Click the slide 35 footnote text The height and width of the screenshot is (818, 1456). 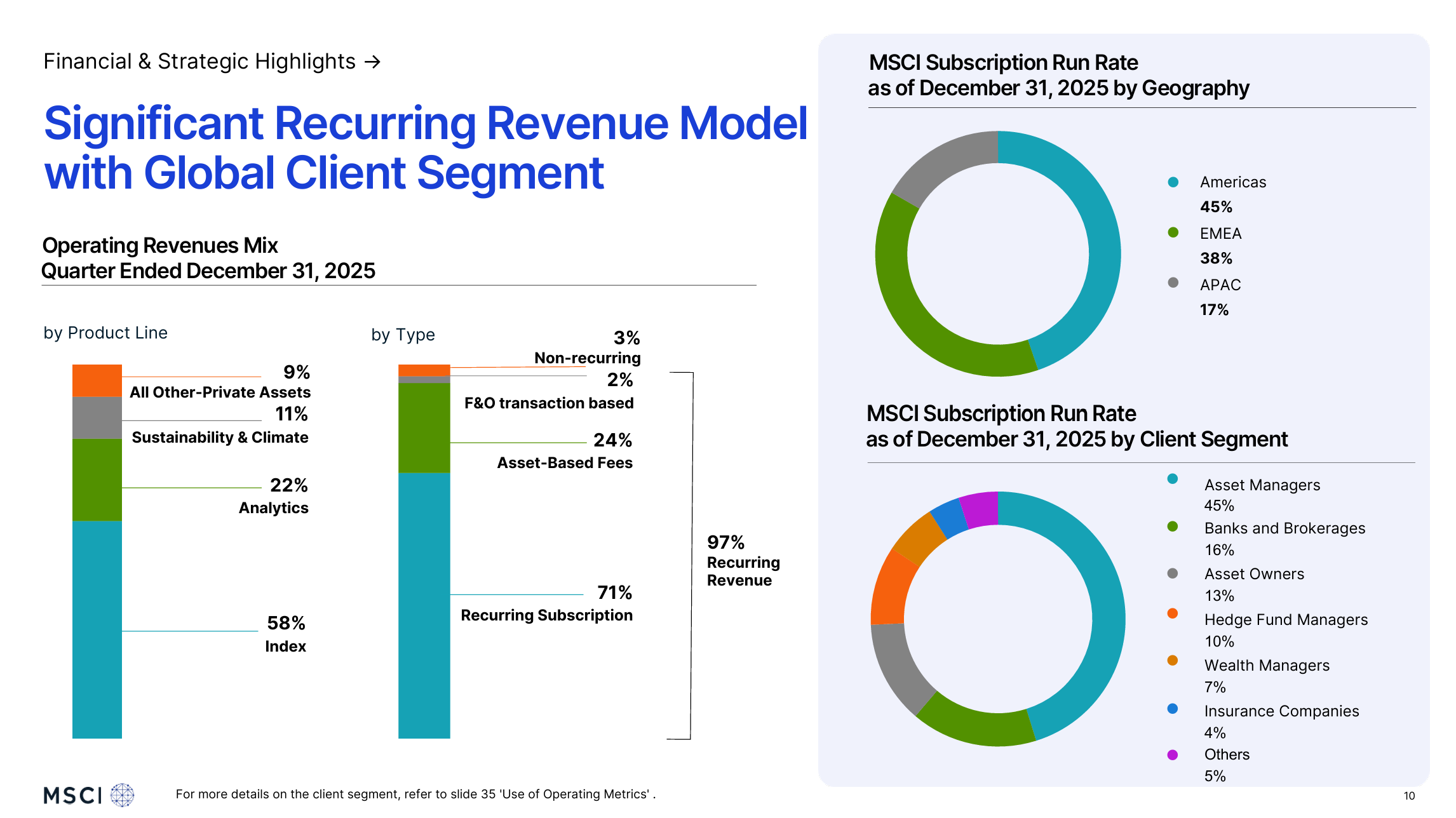point(415,794)
